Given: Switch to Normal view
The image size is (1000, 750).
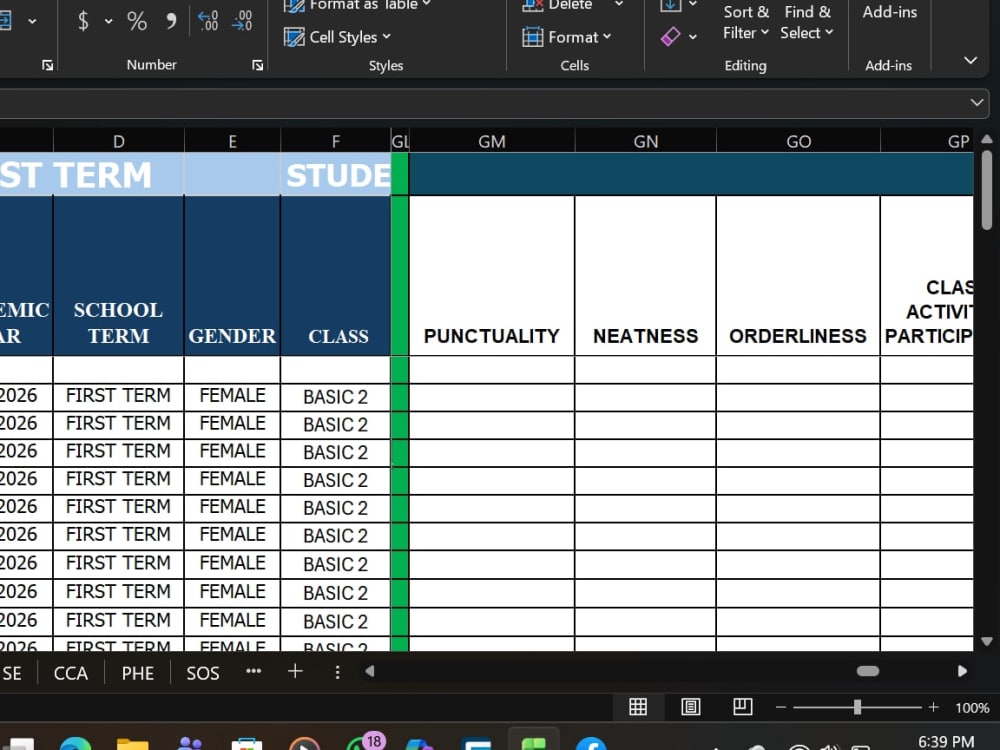Looking at the screenshot, I should pyautogui.click(x=638, y=707).
